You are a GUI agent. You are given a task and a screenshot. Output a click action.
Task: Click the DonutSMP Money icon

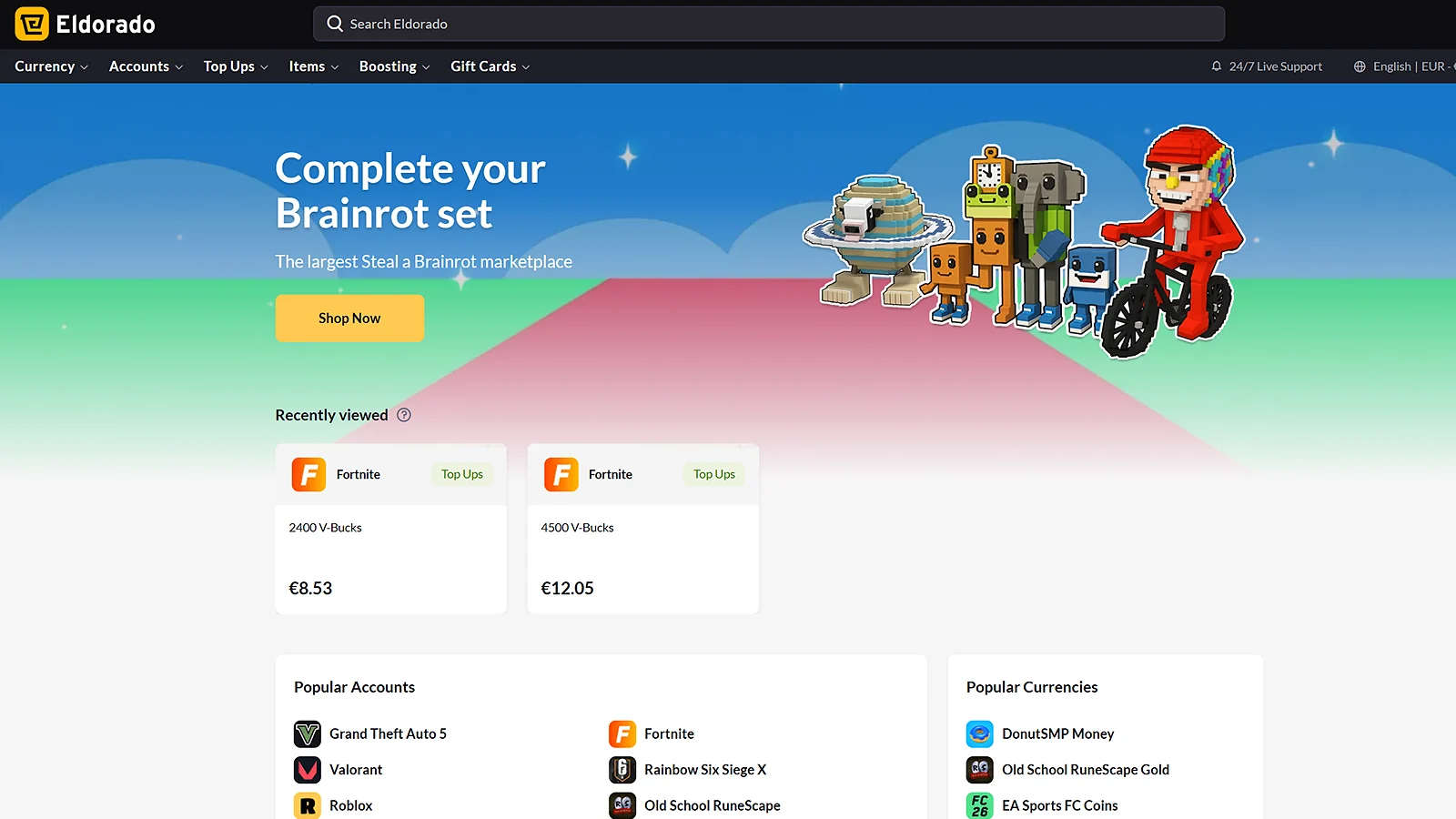(980, 733)
